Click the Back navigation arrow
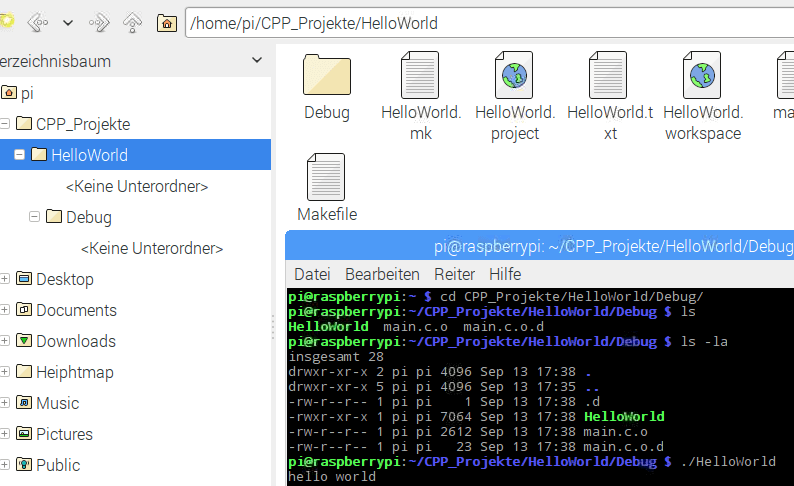This screenshot has width=794, height=486. (x=38, y=22)
